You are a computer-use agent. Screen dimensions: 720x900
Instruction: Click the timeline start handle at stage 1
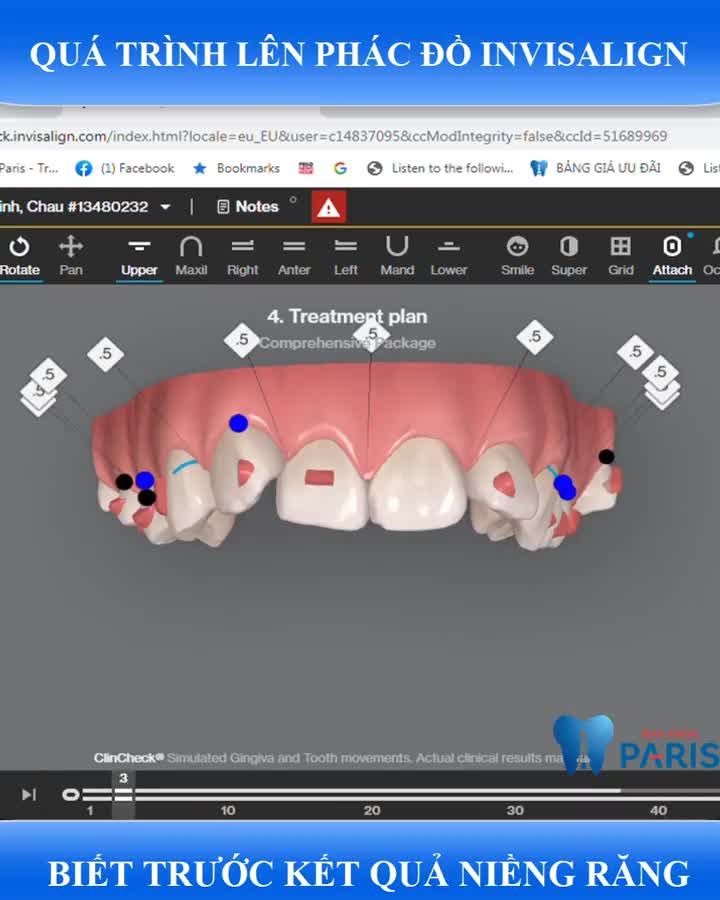click(x=71, y=794)
